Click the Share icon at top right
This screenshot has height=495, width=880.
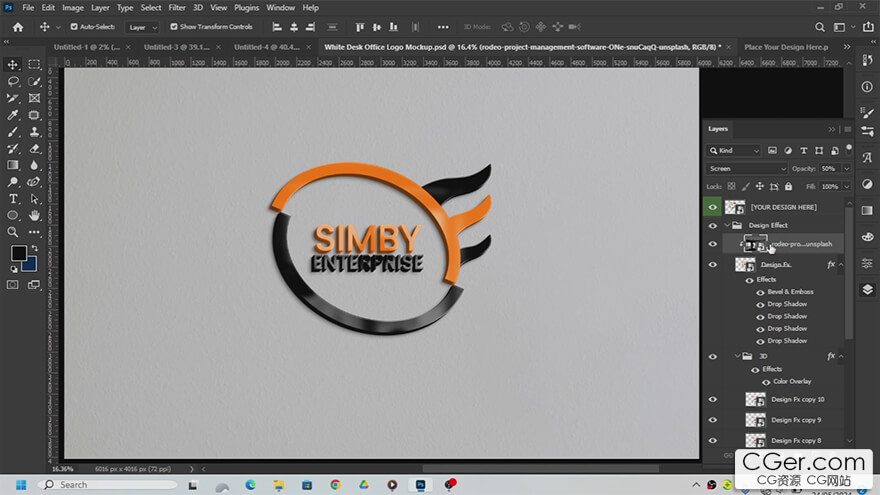[868, 27]
